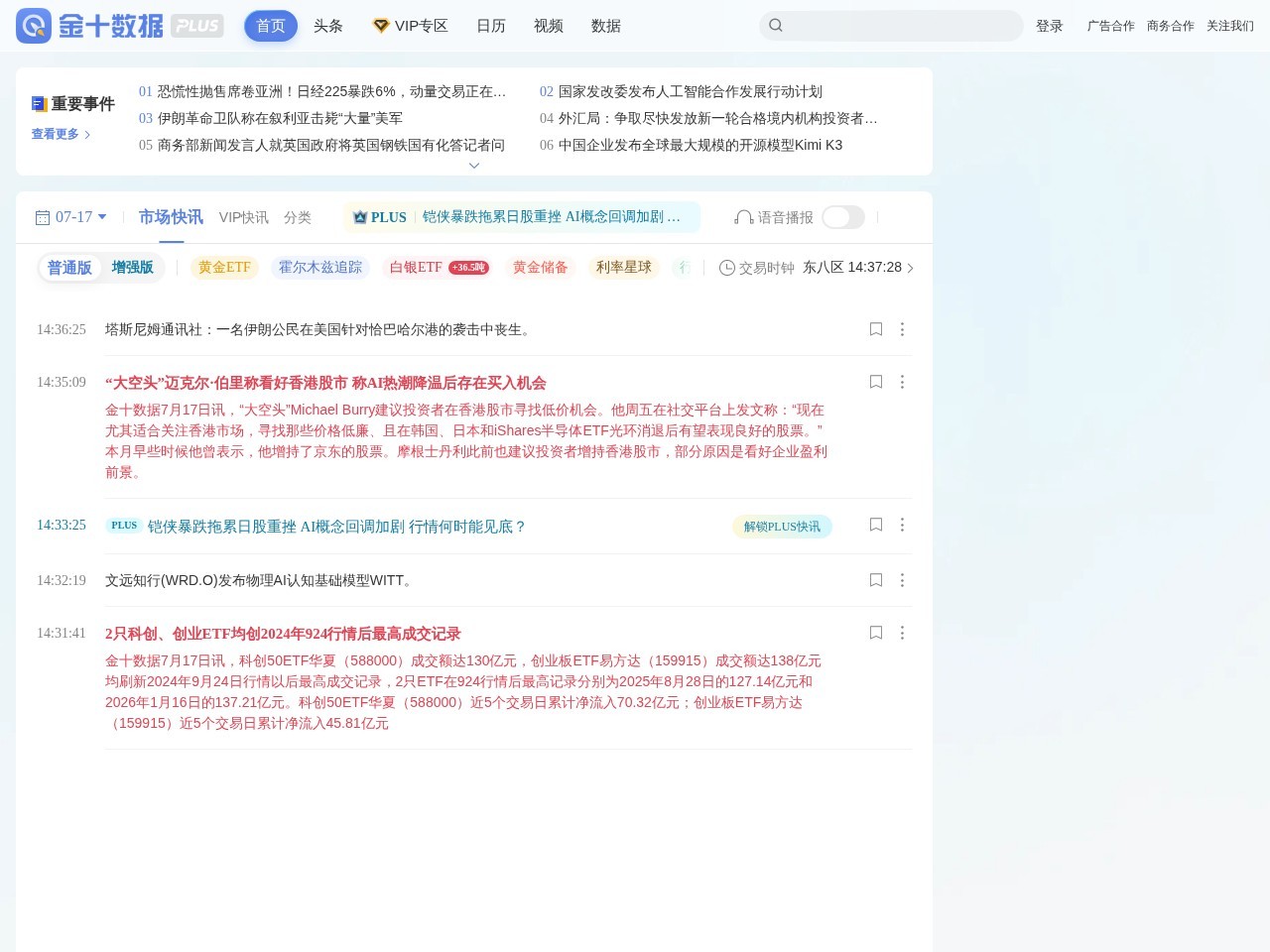
Task: Click the clock icon beside 交易时钟
Action: point(727,268)
